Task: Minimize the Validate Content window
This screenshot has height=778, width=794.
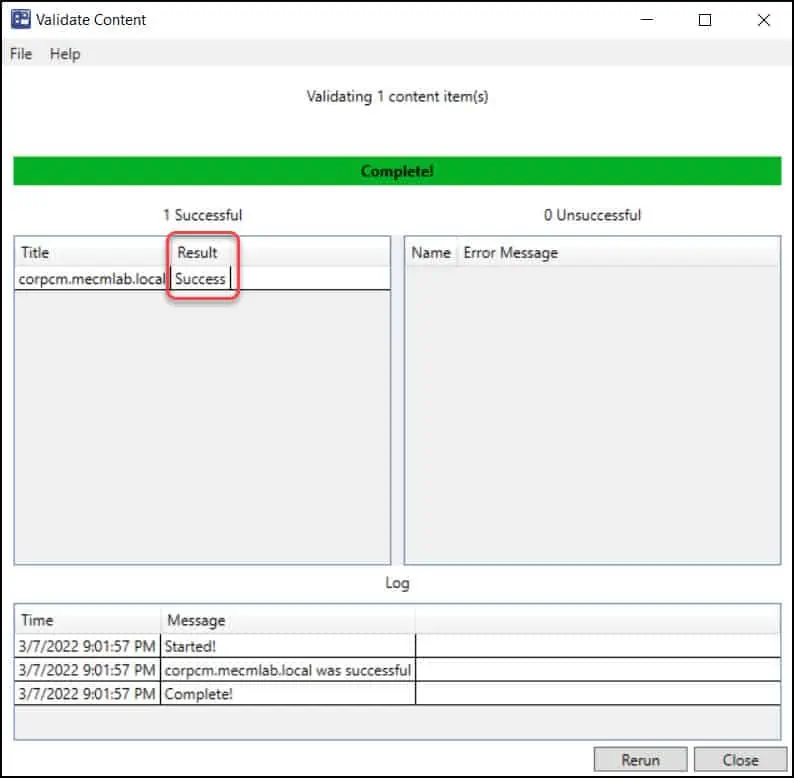Action: pos(647,20)
